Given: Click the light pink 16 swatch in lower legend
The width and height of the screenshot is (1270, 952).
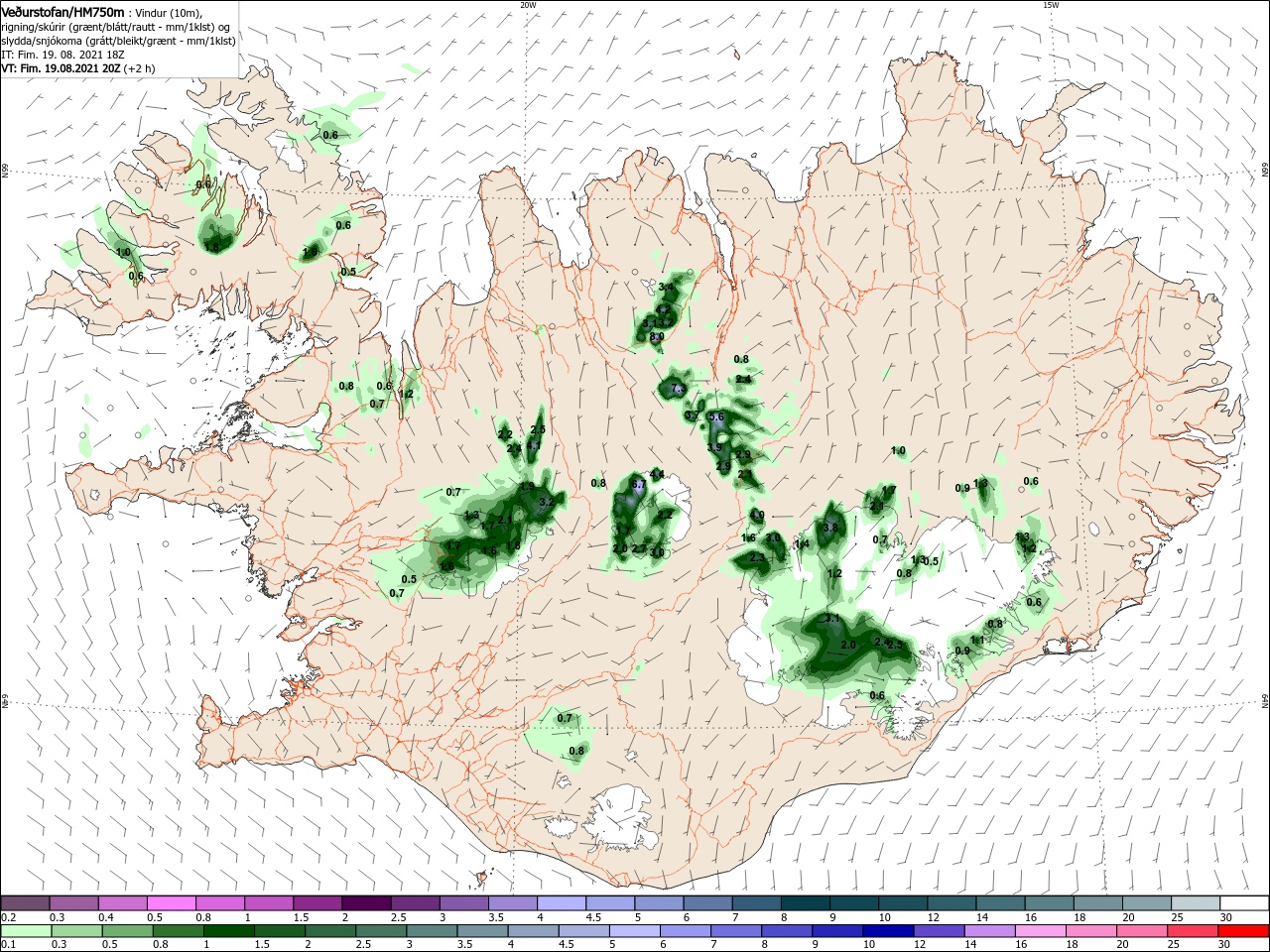Looking at the screenshot, I should click(x=1040, y=931).
